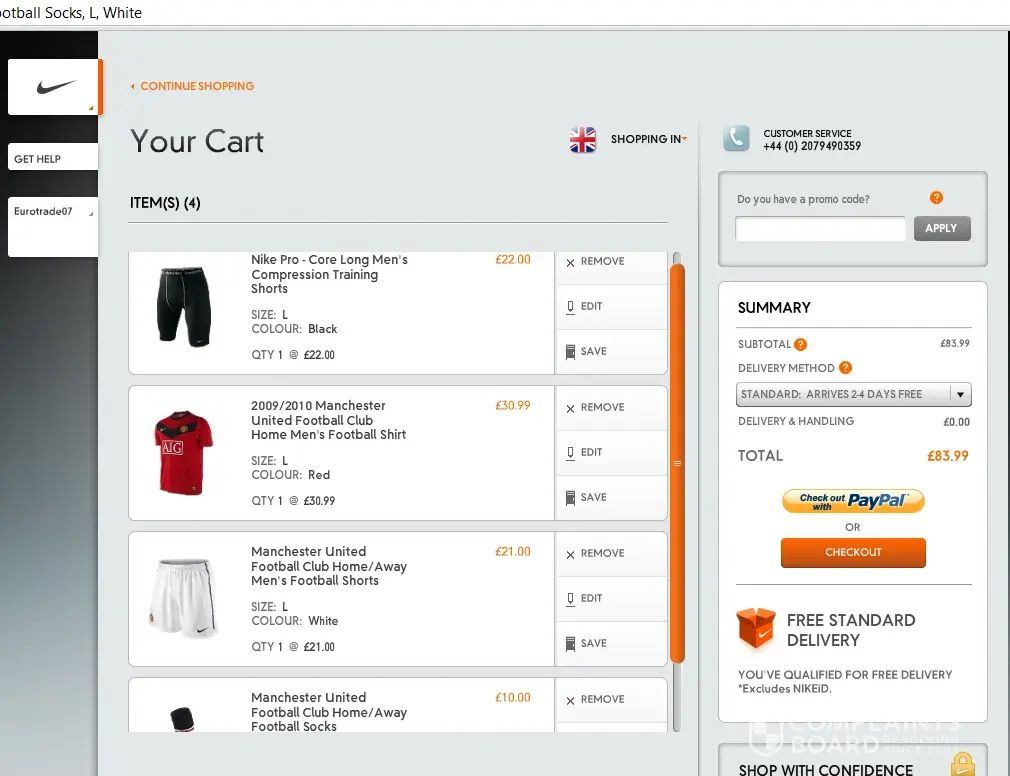Expand the Shopping In country dropdown

coord(649,139)
